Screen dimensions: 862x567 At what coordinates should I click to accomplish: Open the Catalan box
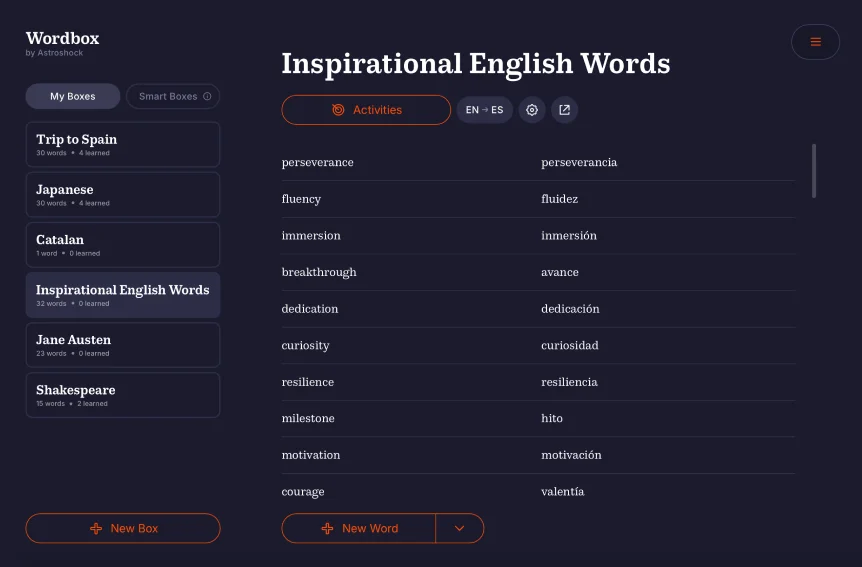click(123, 245)
